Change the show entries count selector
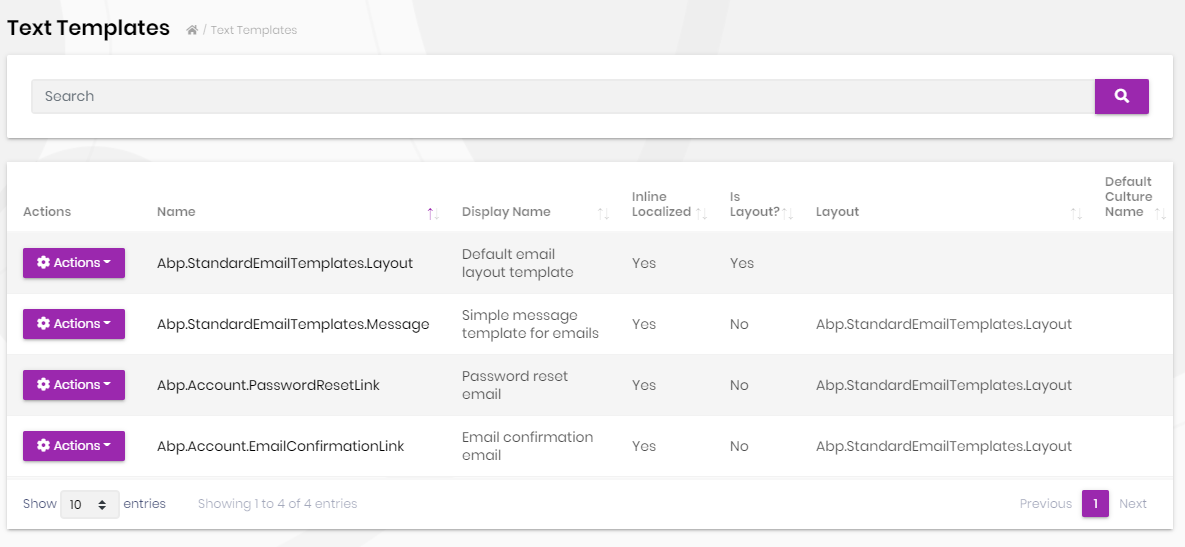 [x=90, y=504]
